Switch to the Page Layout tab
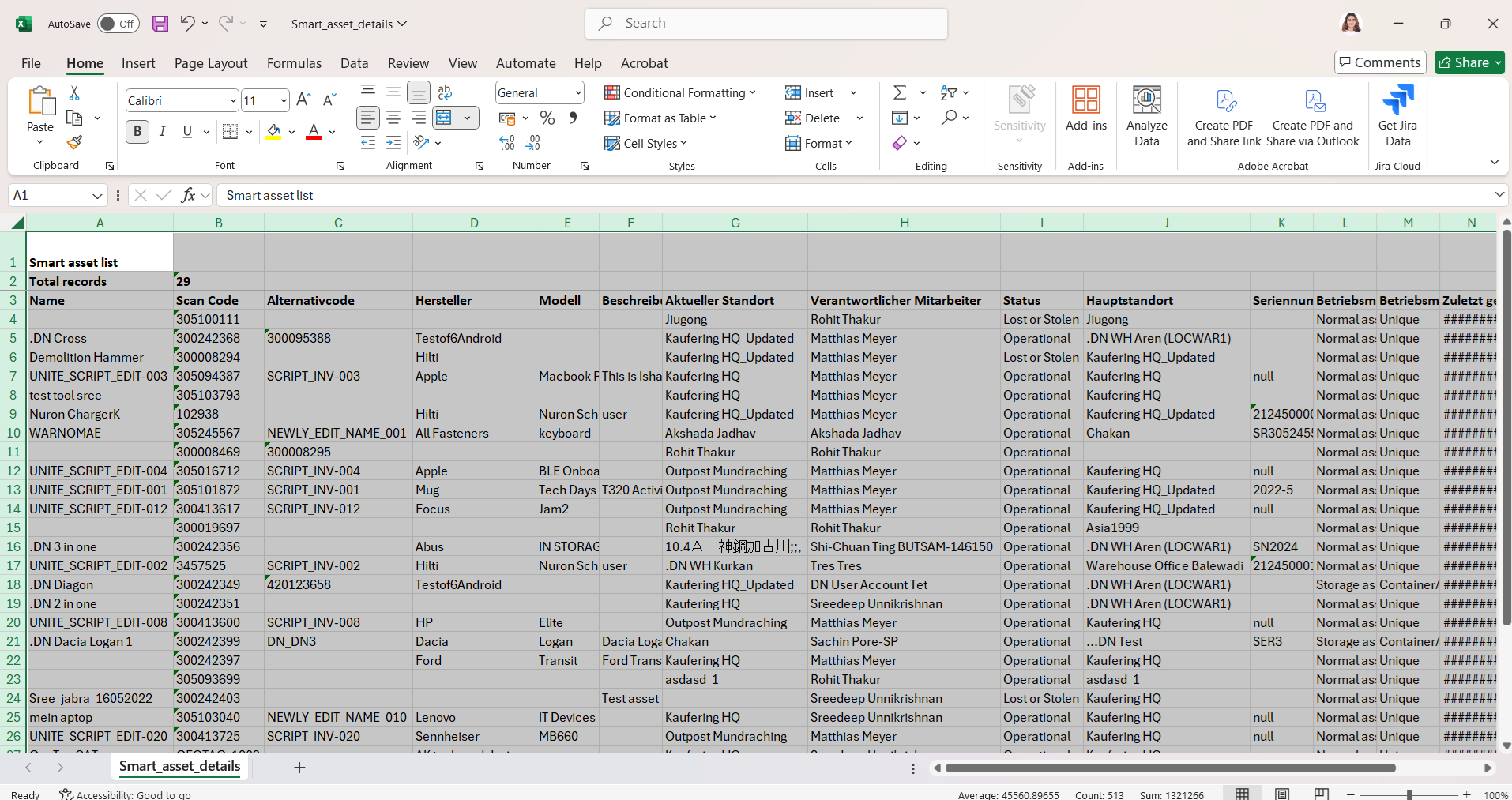Image resolution: width=1512 pixels, height=800 pixels. pos(211,63)
